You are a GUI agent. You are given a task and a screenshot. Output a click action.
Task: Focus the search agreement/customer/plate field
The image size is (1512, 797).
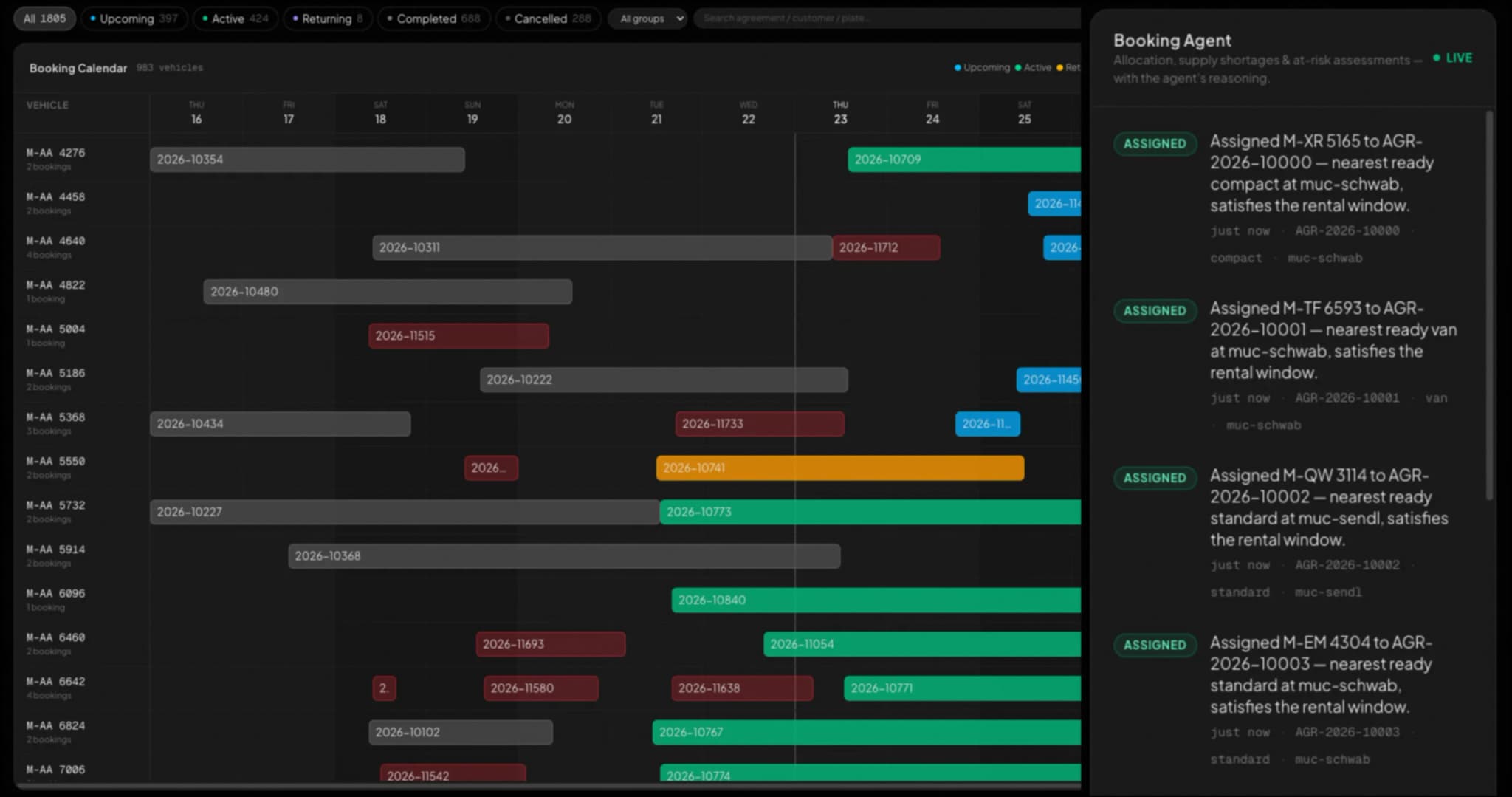coord(886,18)
